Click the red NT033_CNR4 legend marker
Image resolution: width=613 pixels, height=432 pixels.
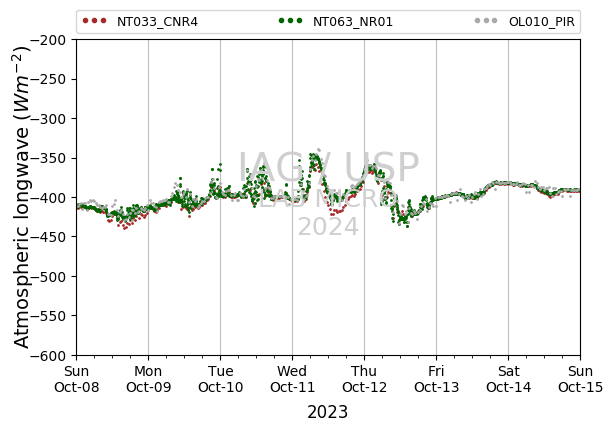point(94,21)
